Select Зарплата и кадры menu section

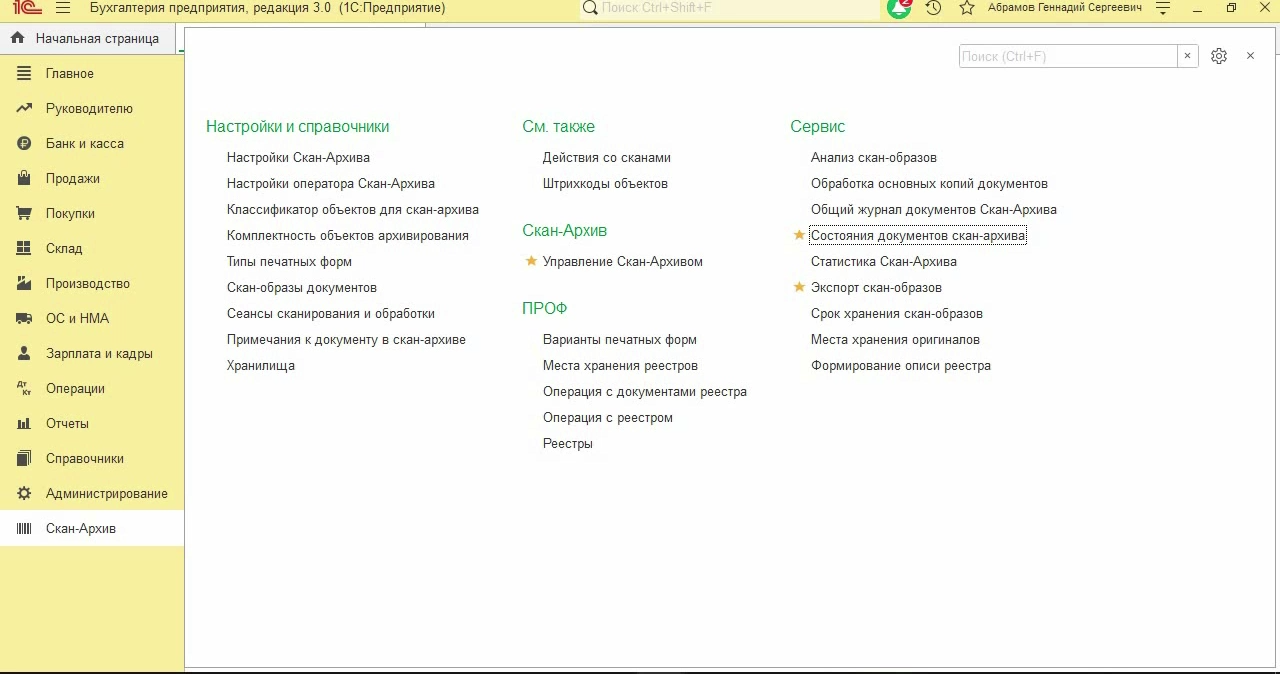(x=99, y=353)
